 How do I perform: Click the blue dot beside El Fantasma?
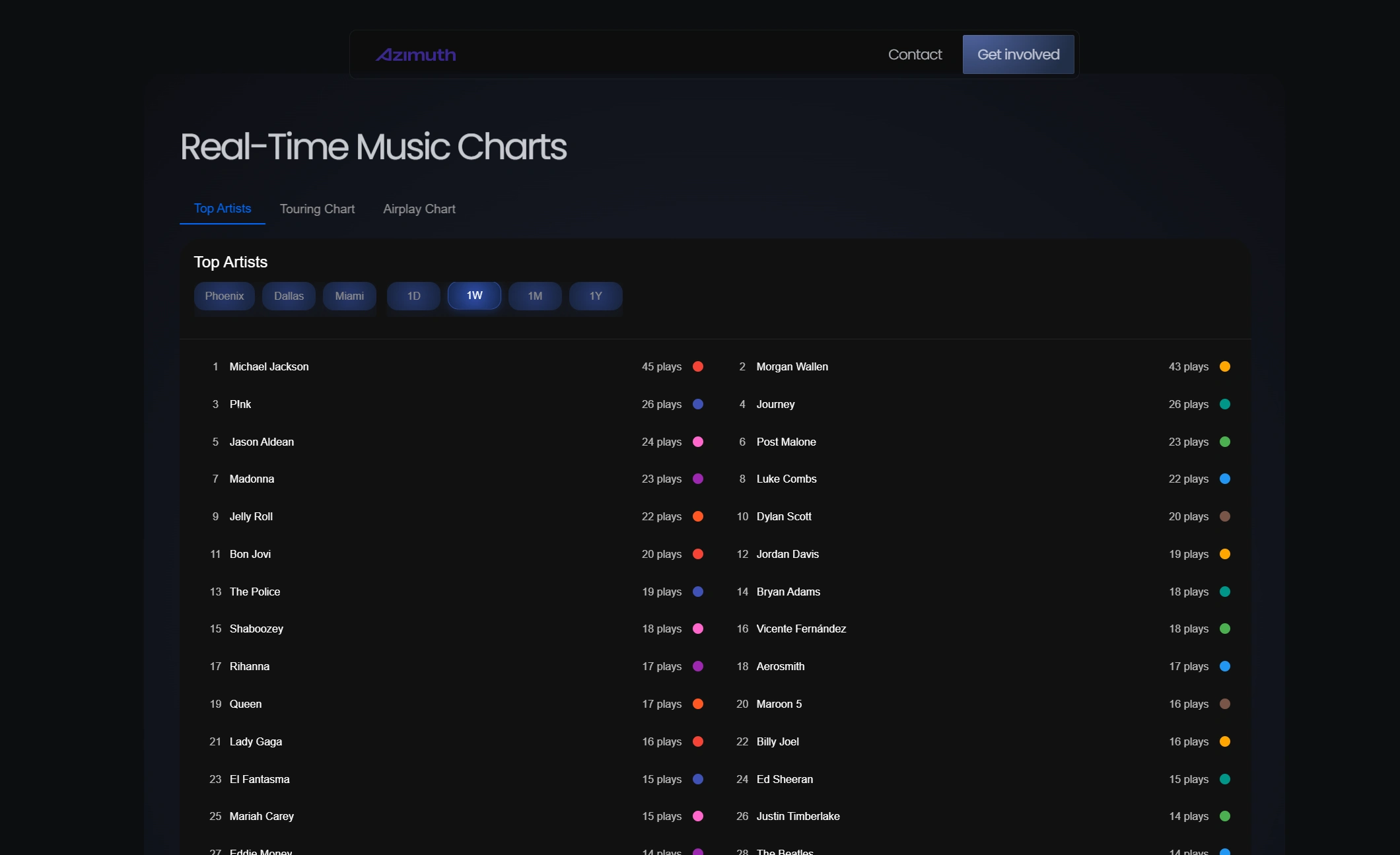click(698, 779)
